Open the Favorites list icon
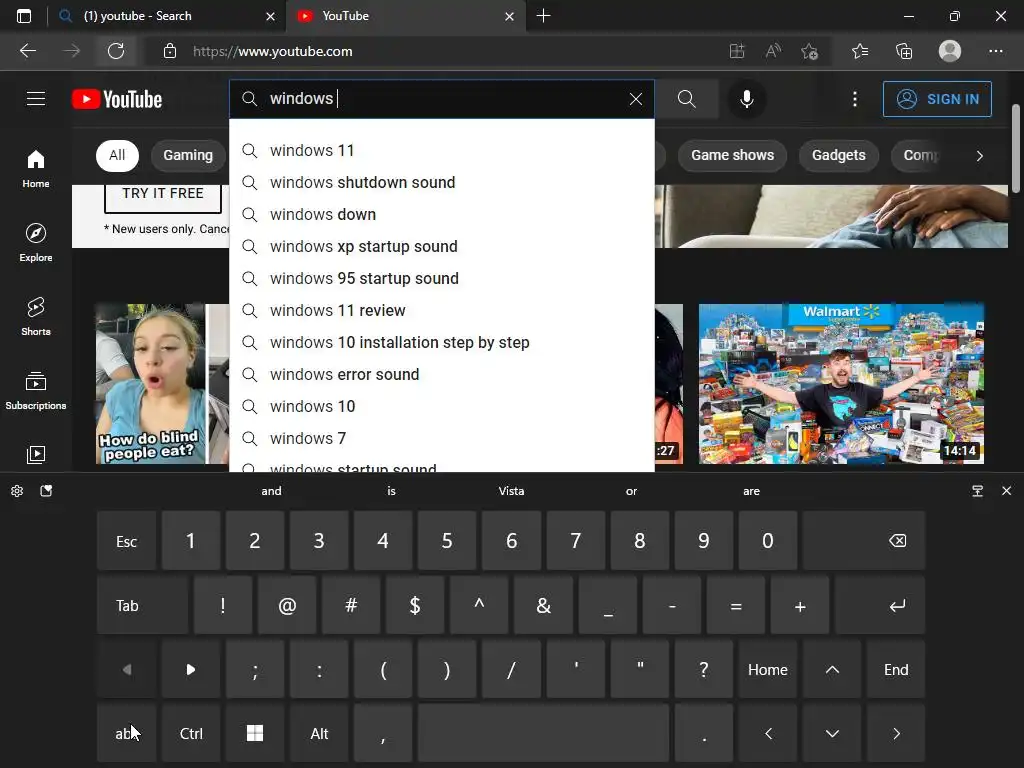Screen dimensions: 1024x768 [x=860, y=51]
